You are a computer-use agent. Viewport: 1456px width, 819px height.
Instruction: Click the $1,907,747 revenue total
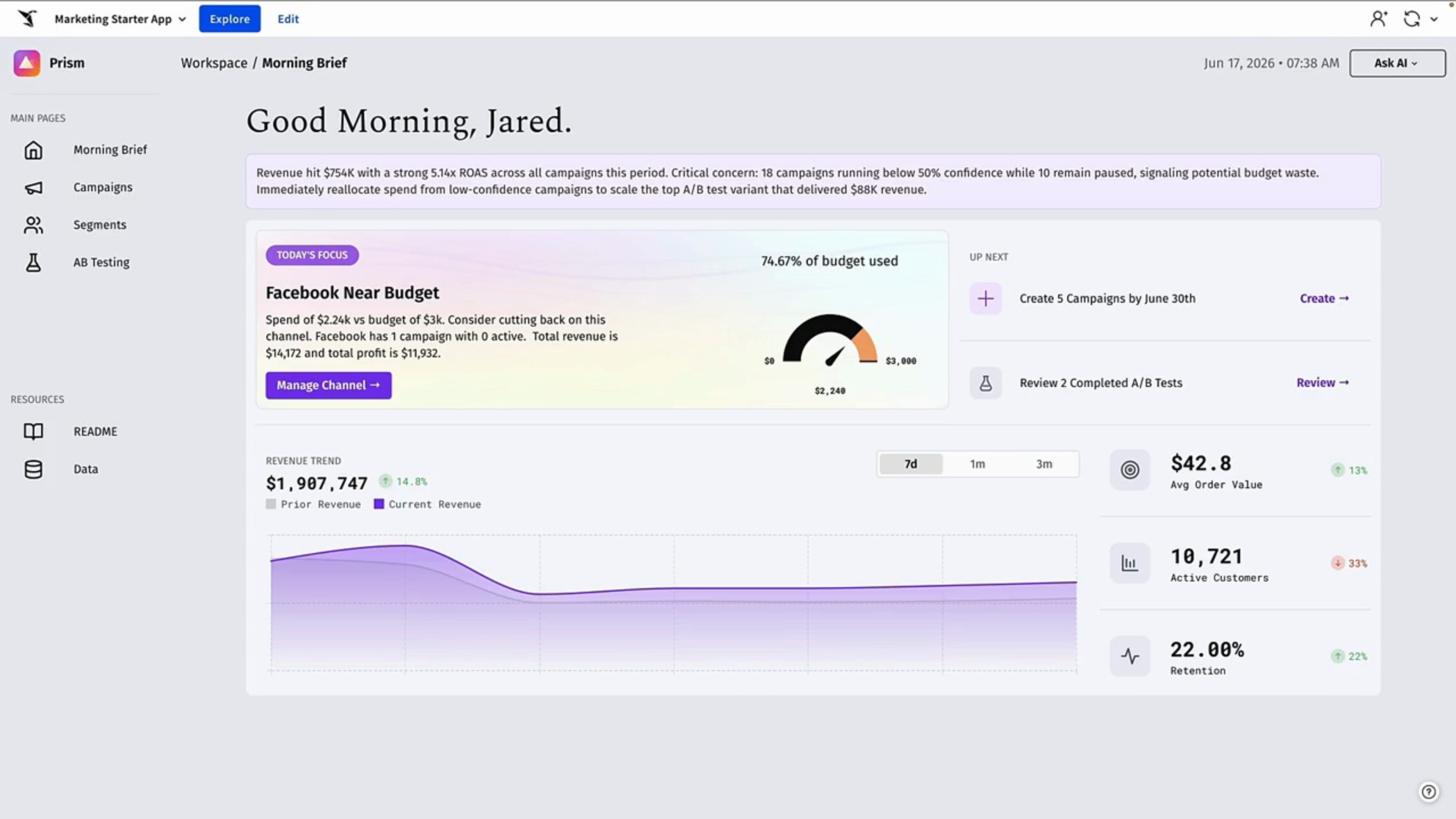click(x=317, y=483)
